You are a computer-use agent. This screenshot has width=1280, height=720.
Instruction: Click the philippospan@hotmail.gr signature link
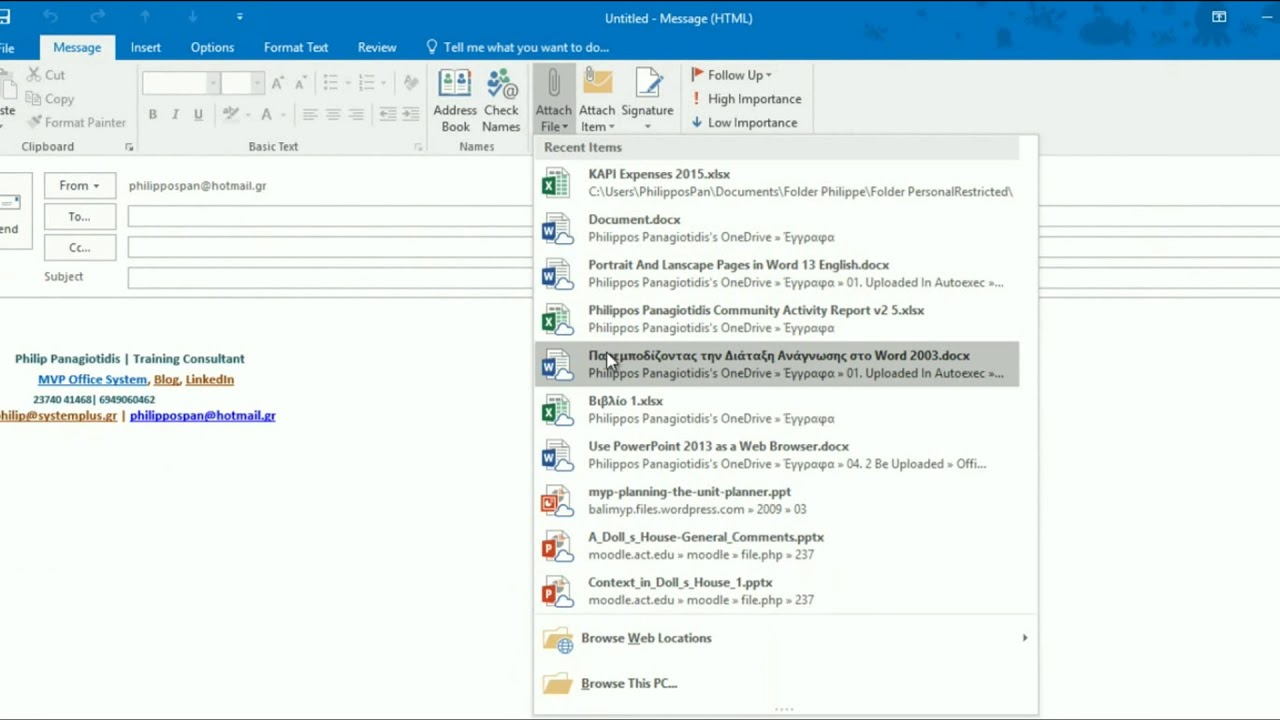pyautogui.click(x=202, y=416)
